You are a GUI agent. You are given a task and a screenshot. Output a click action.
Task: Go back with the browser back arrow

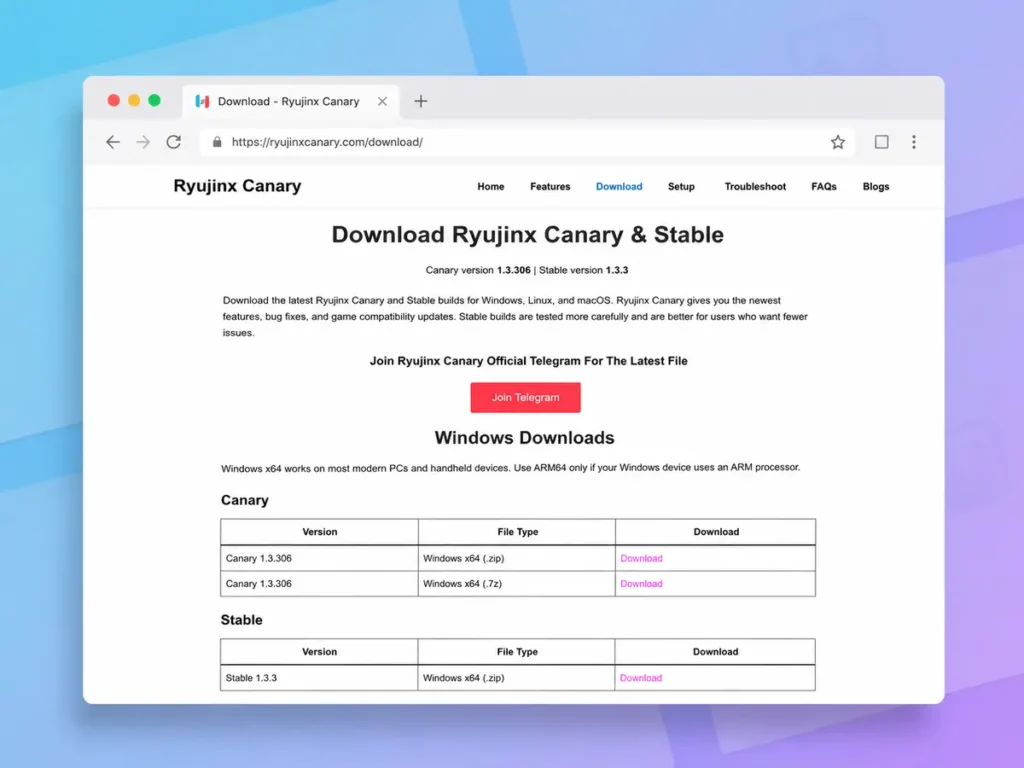click(x=113, y=142)
